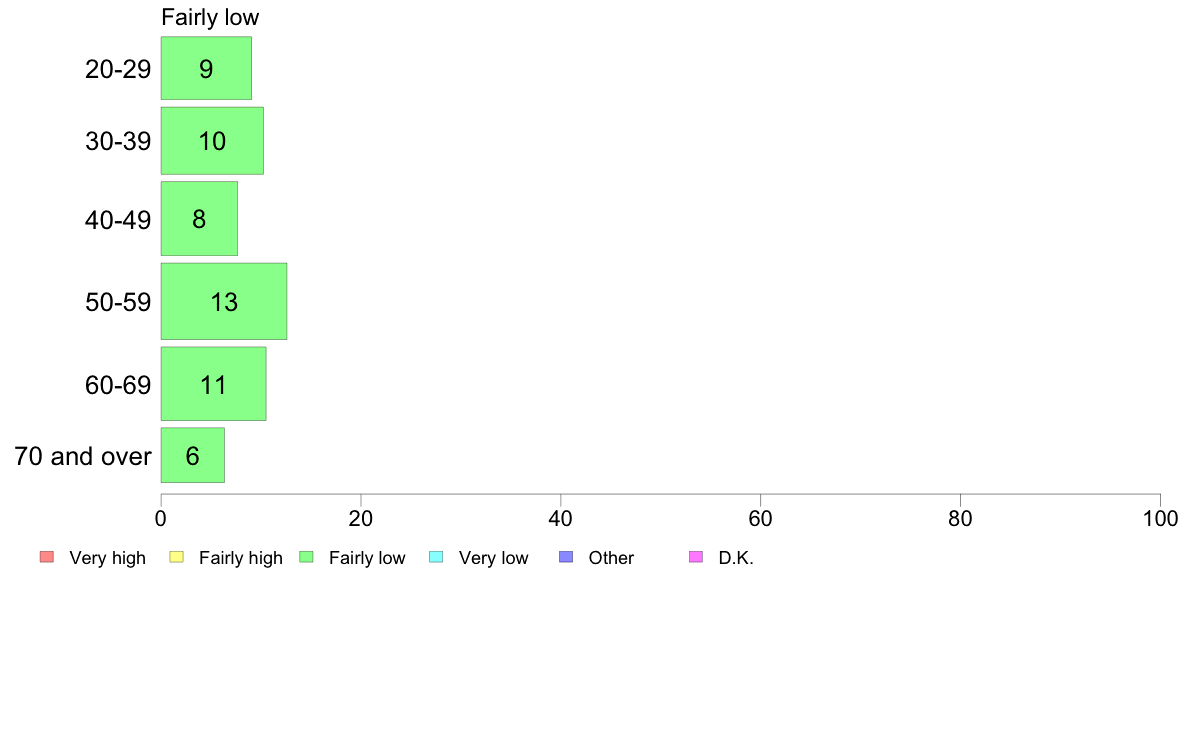This screenshot has height=736, width=1188.
Task: Click the Very high legend label
Action: coord(107,558)
